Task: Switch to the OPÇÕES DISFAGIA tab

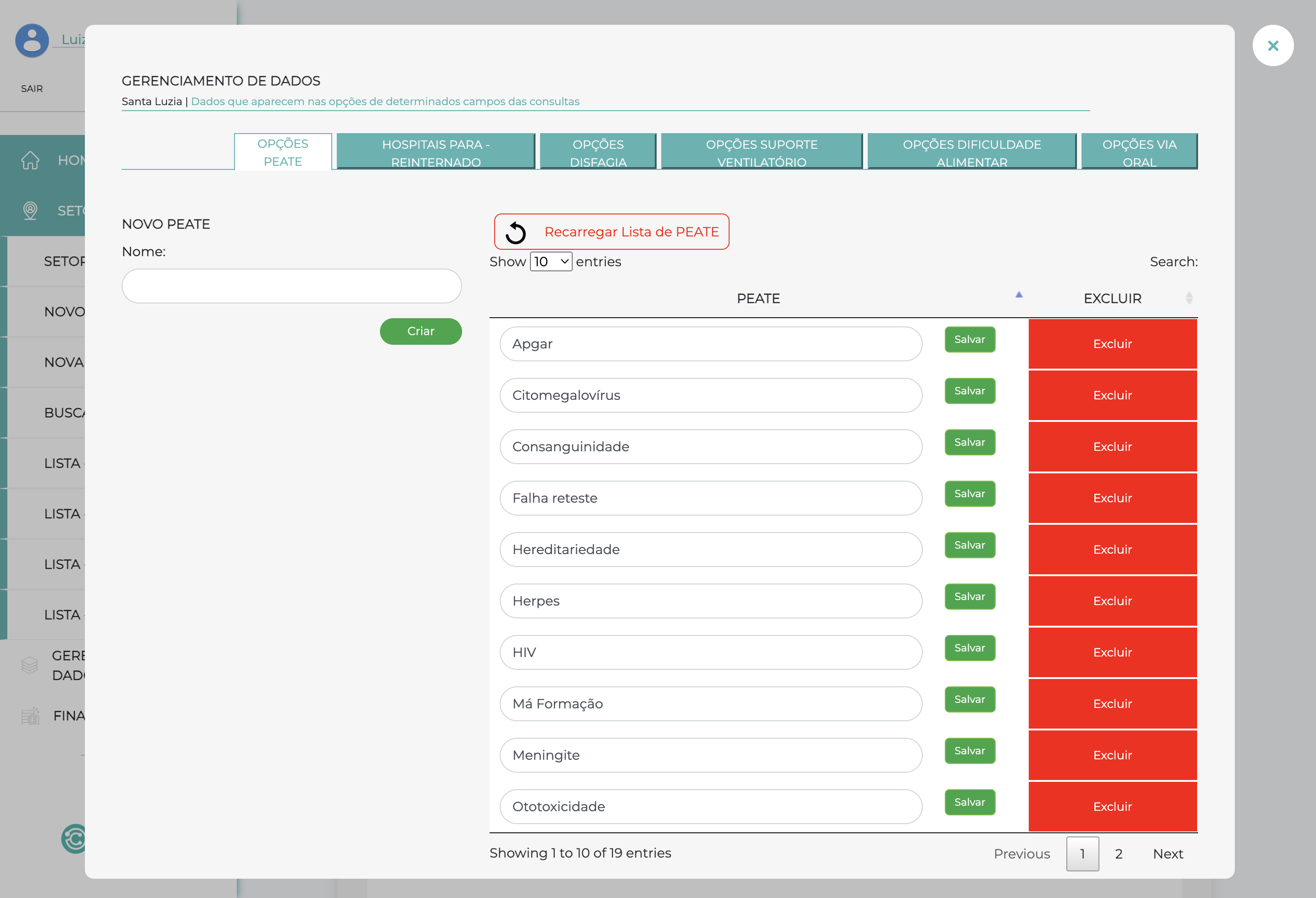Action: [598, 152]
